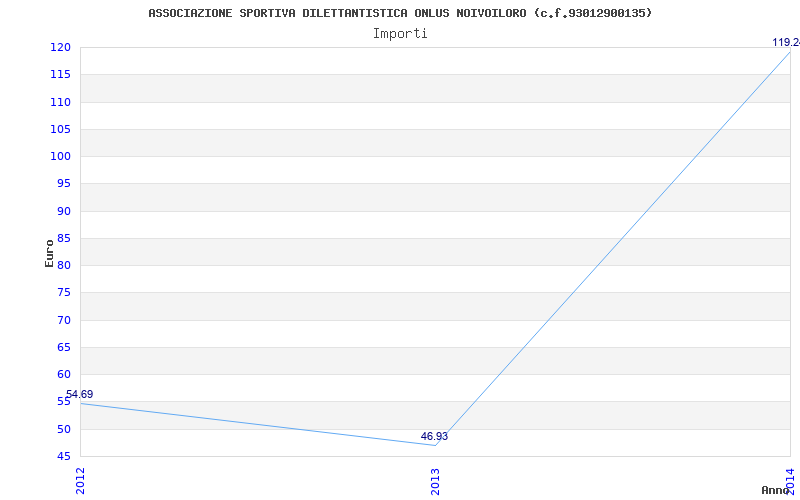Click the Anno x-axis label
The height and width of the screenshot is (500, 800).
776,490
